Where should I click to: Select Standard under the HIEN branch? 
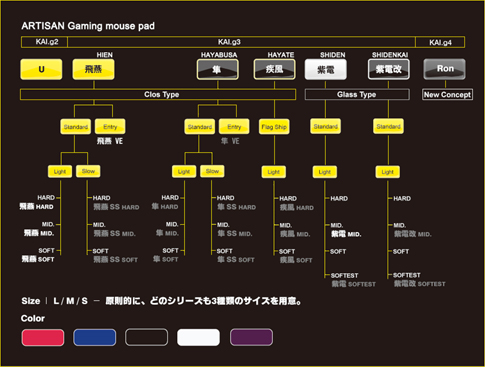point(76,127)
